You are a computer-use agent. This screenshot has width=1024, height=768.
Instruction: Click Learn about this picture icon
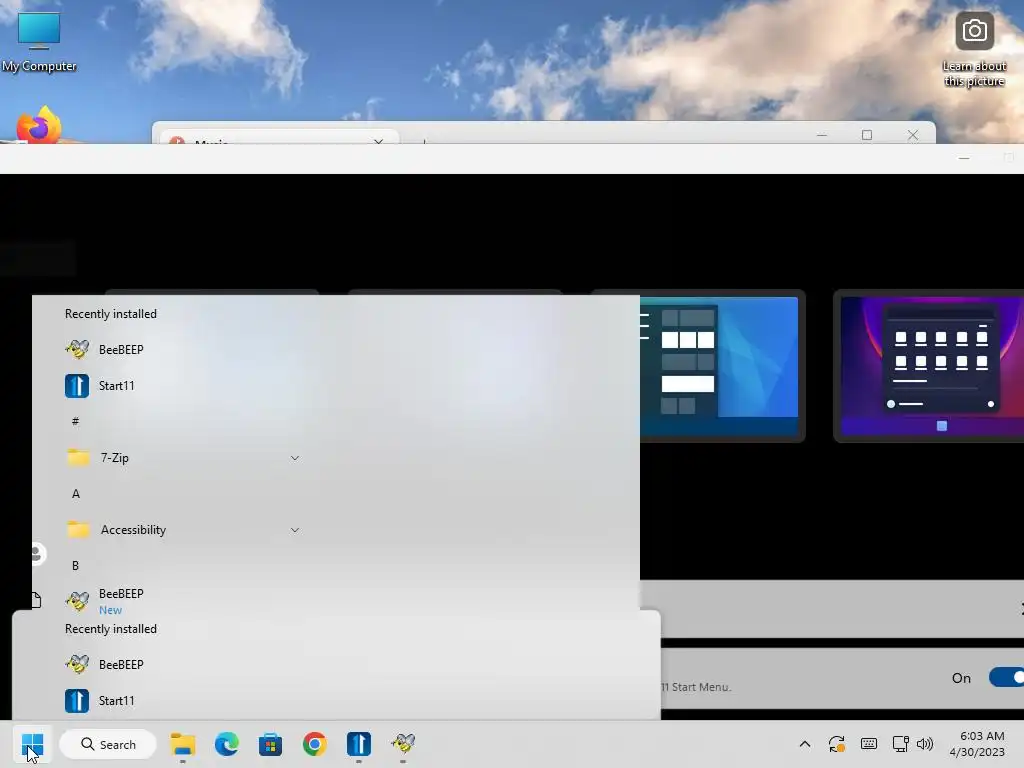974,50
